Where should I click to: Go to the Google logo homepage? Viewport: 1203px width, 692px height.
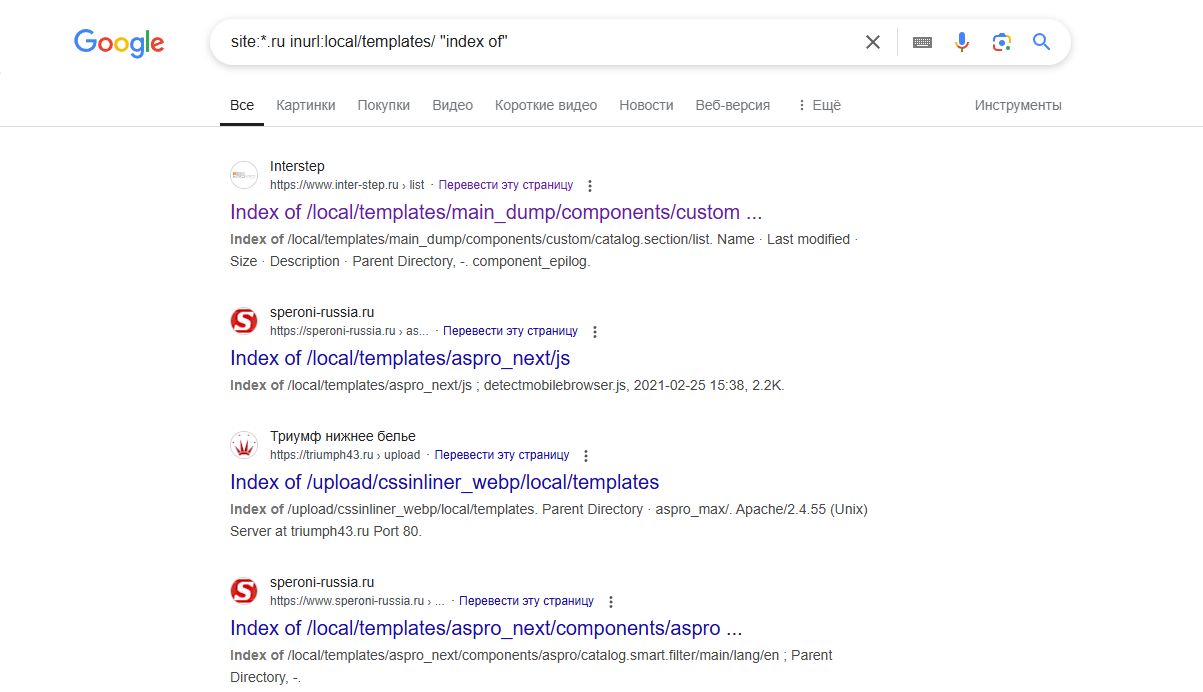pos(119,43)
